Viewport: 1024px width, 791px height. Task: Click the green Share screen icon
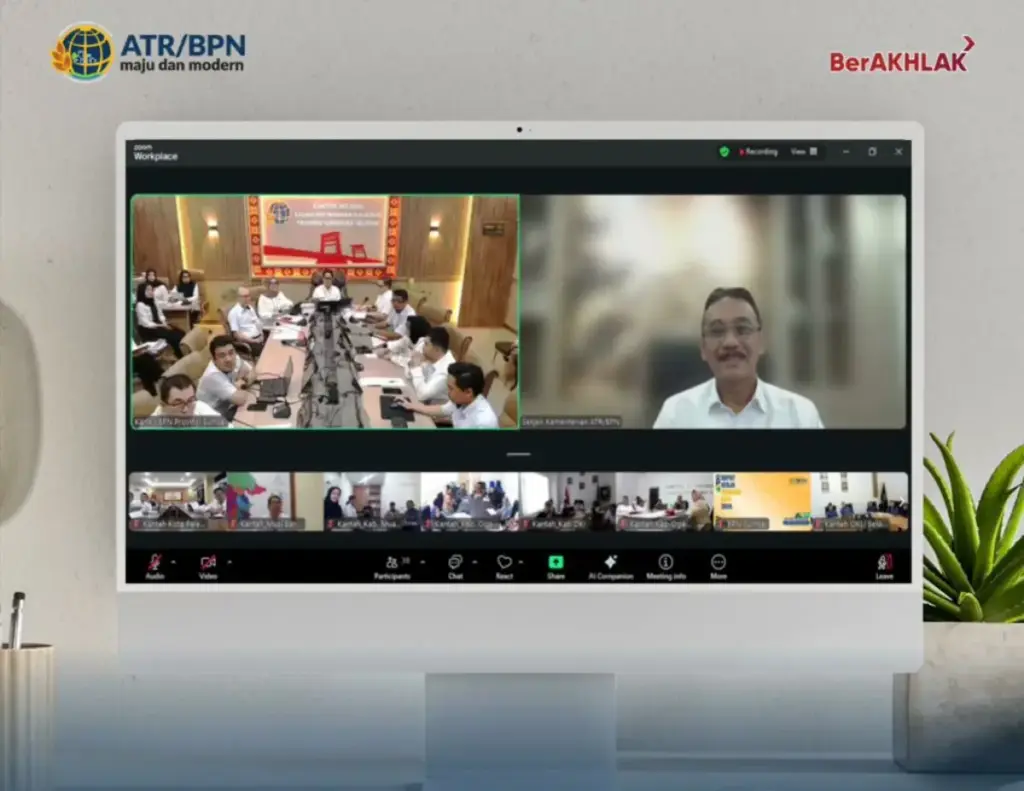pyautogui.click(x=555, y=564)
